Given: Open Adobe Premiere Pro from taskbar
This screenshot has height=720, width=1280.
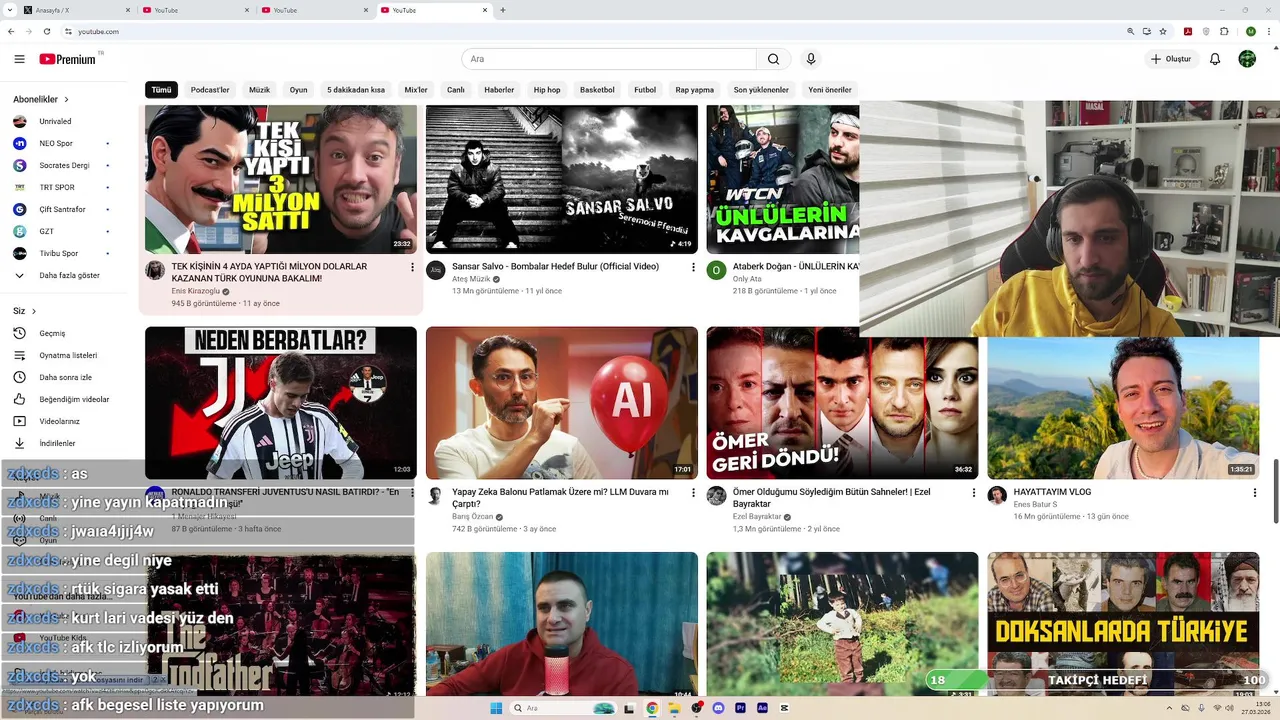Looking at the screenshot, I should [x=741, y=708].
